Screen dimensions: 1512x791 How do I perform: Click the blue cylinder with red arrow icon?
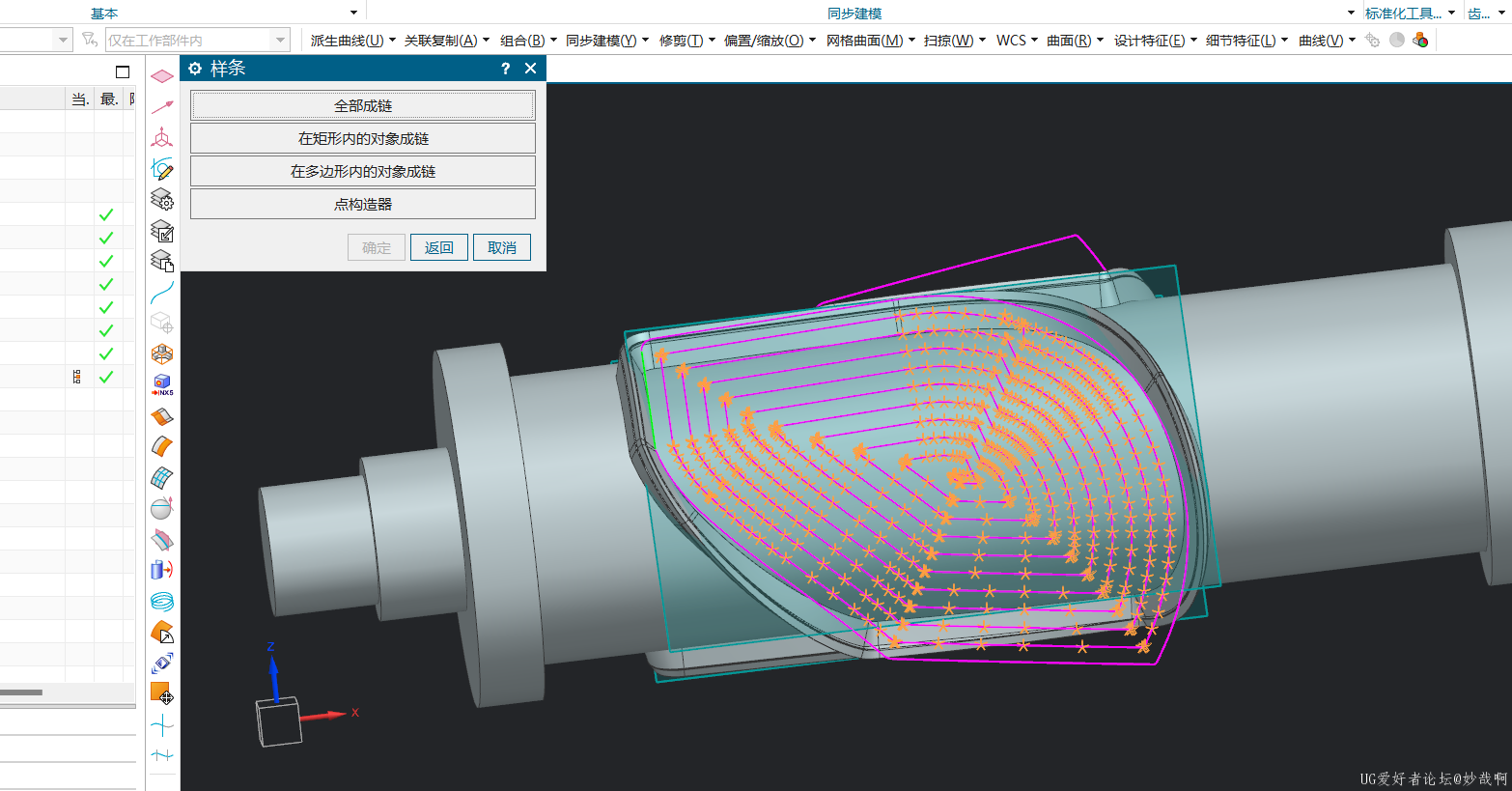[162, 570]
